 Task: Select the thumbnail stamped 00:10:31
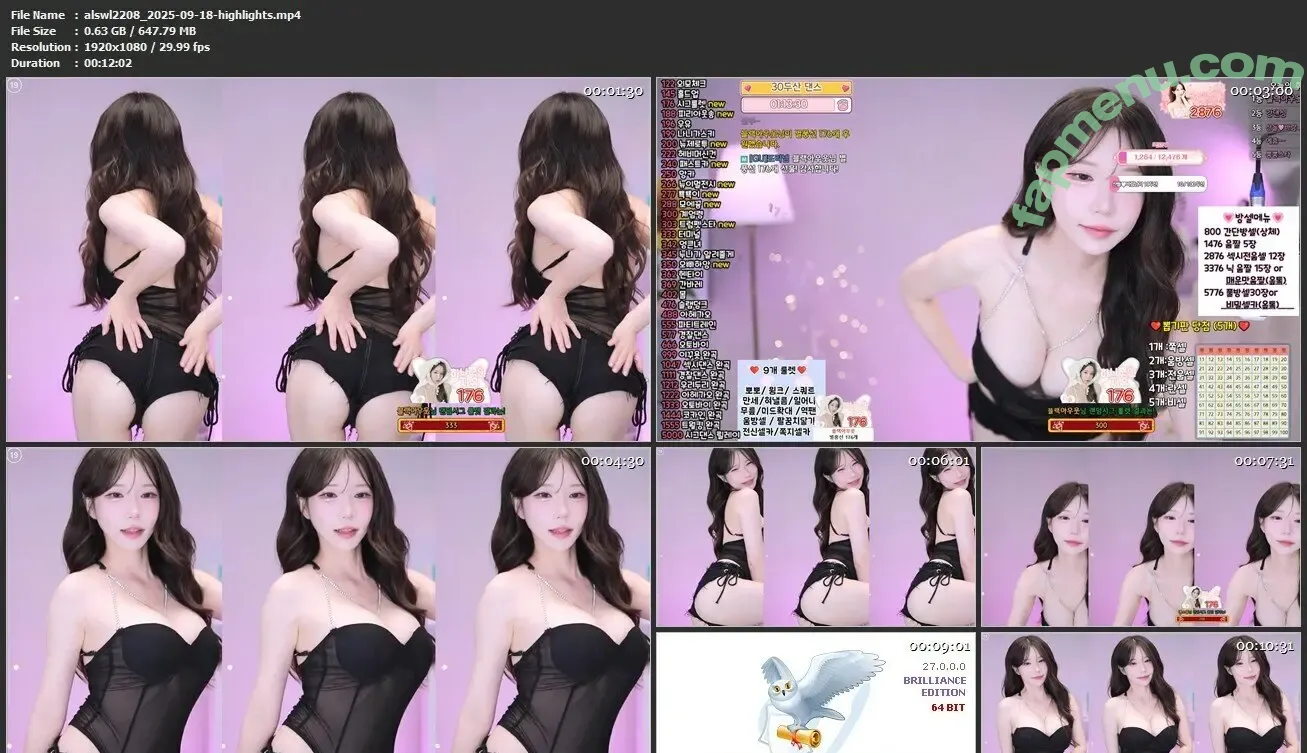(1140, 692)
